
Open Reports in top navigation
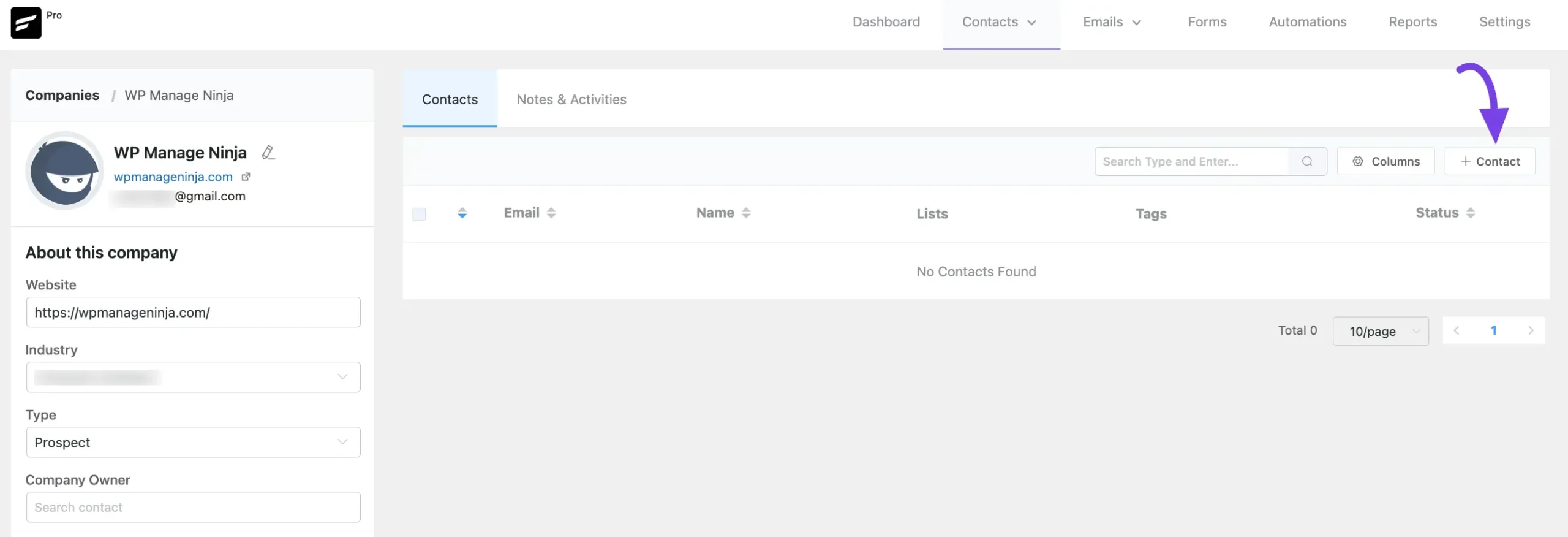point(1413,22)
